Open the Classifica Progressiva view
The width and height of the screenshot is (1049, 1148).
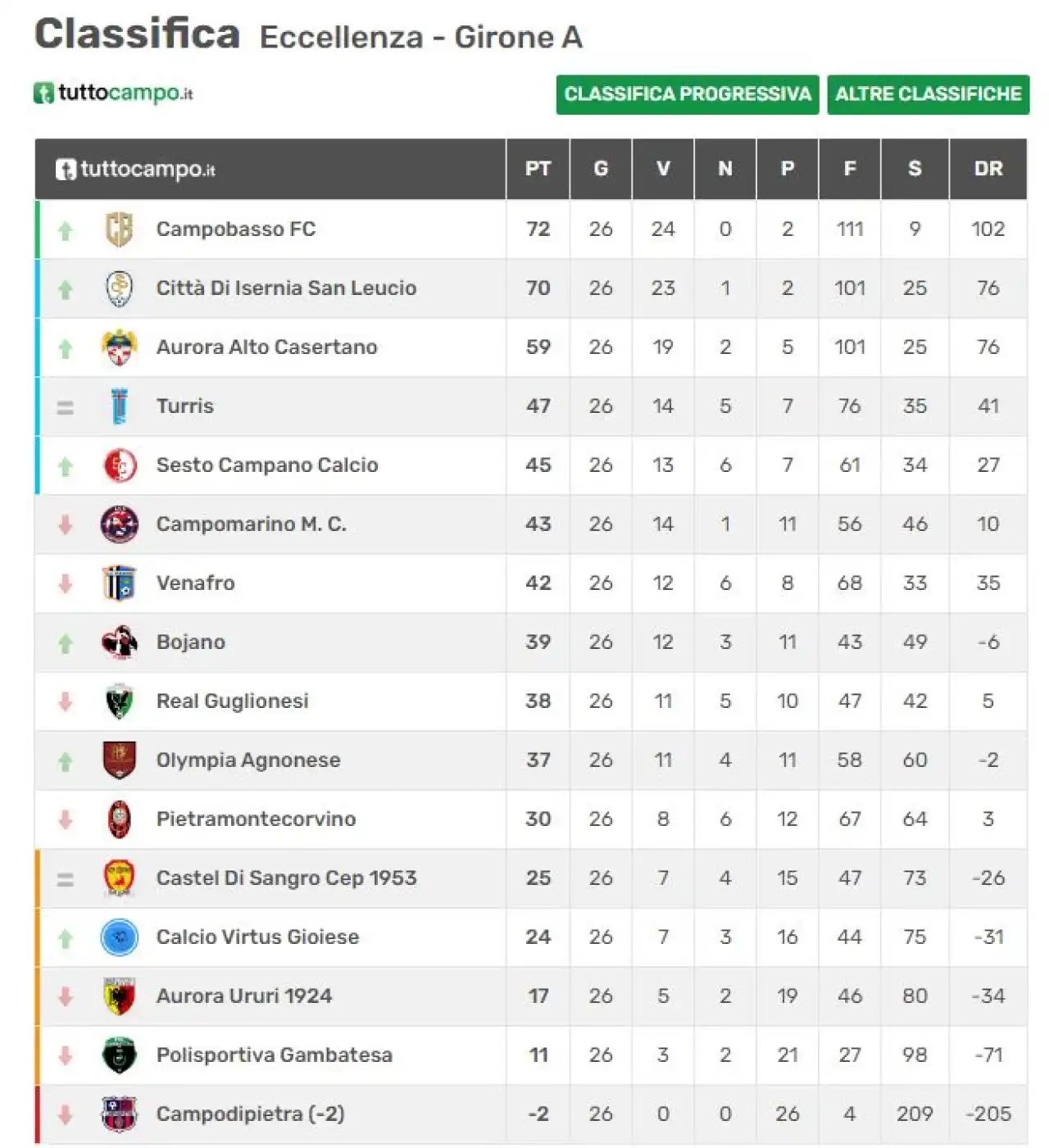(688, 94)
